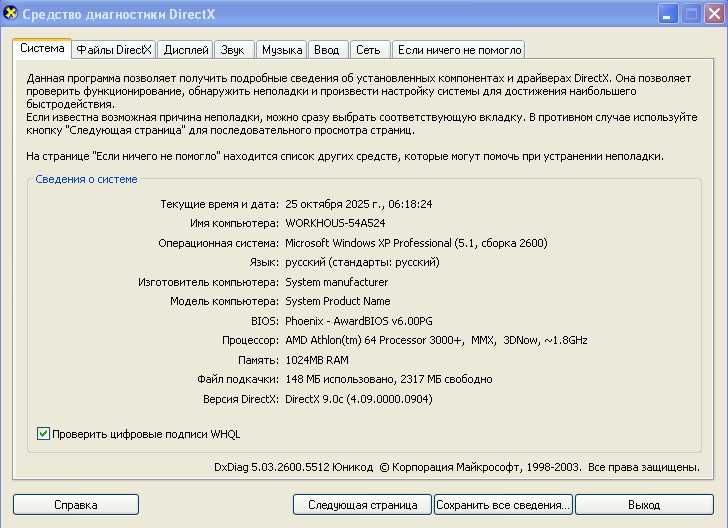Screen dimensions: 728x528
Task: Select the Система tab
Action: coord(42,48)
